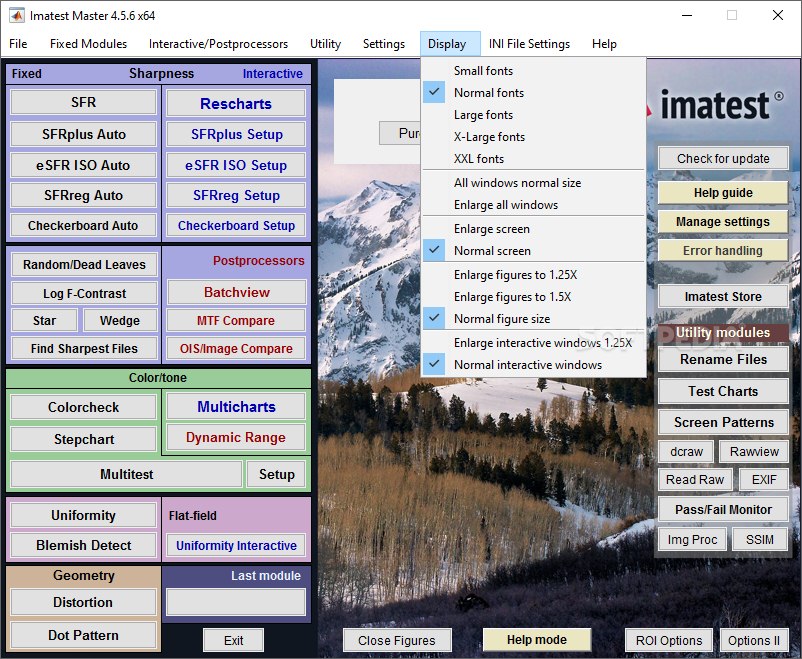Choose XXL fonts option
Image resolution: width=802 pixels, height=659 pixels.
(533, 159)
